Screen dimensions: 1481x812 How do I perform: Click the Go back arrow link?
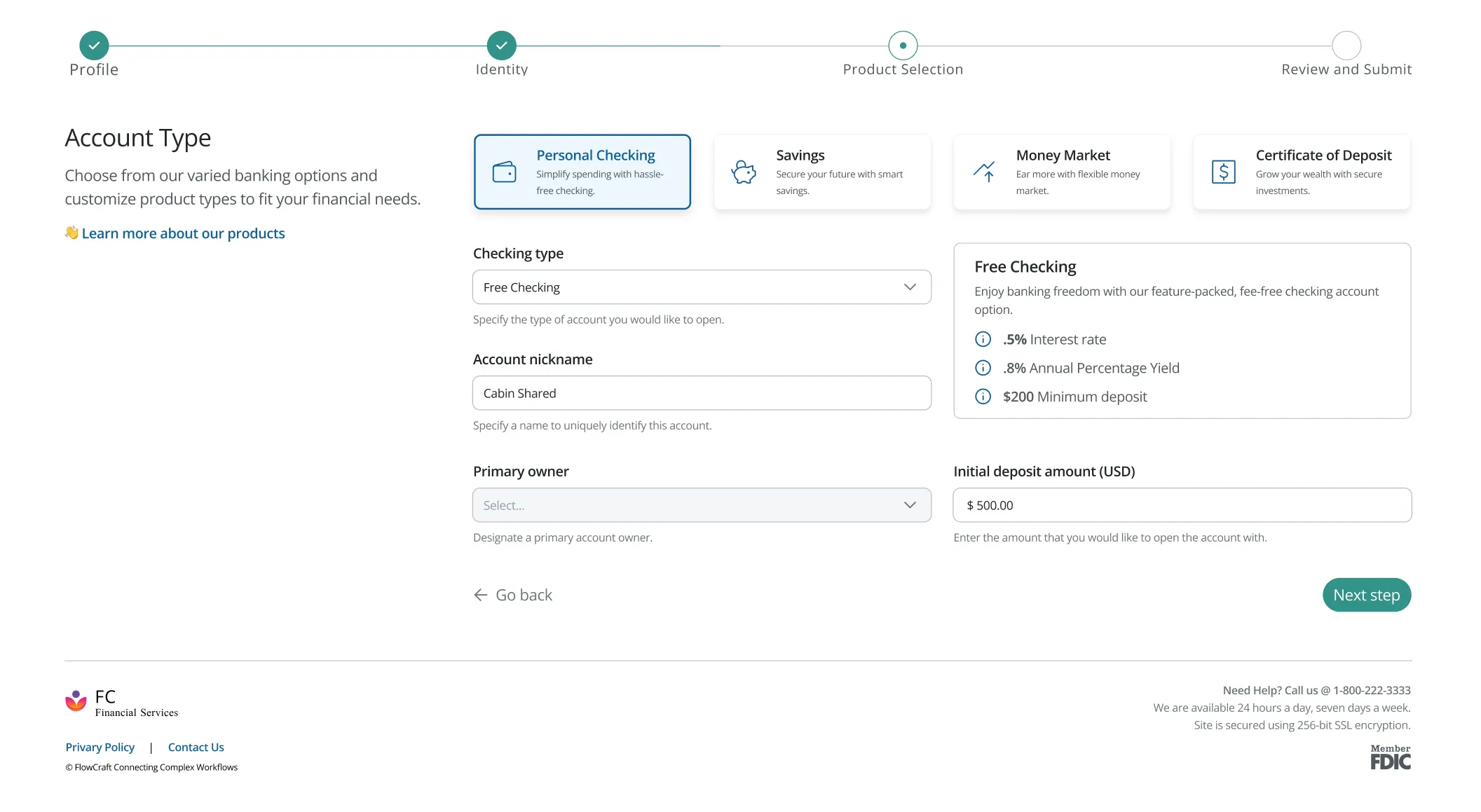[x=513, y=595]
